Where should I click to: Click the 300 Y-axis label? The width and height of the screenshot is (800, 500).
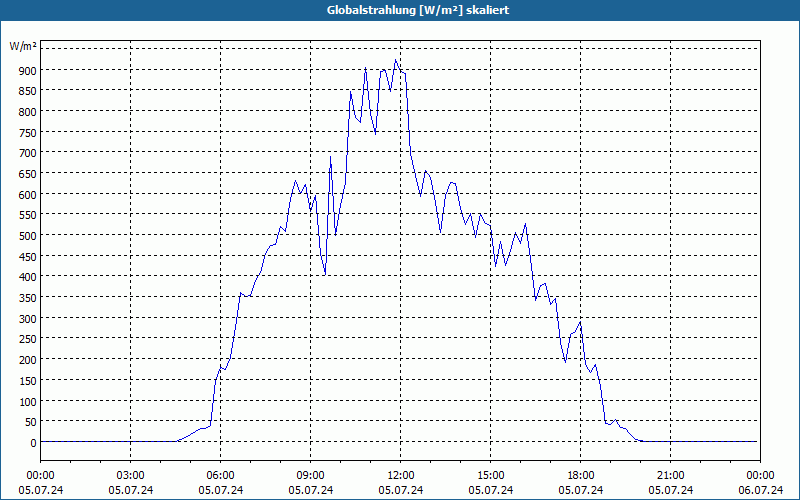click(29, 319)
